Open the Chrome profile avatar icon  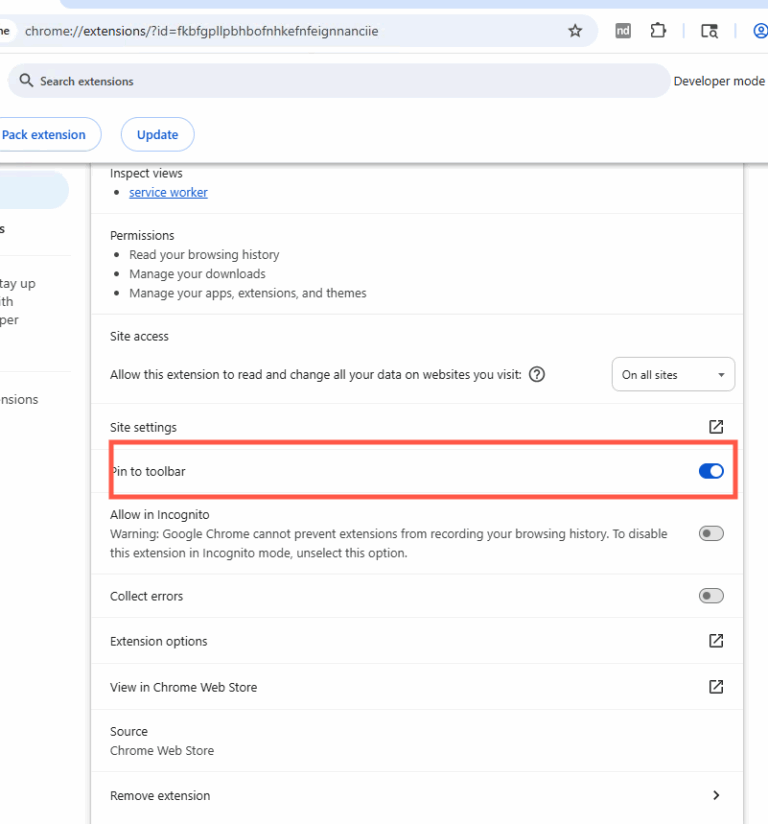click(760, 31)
